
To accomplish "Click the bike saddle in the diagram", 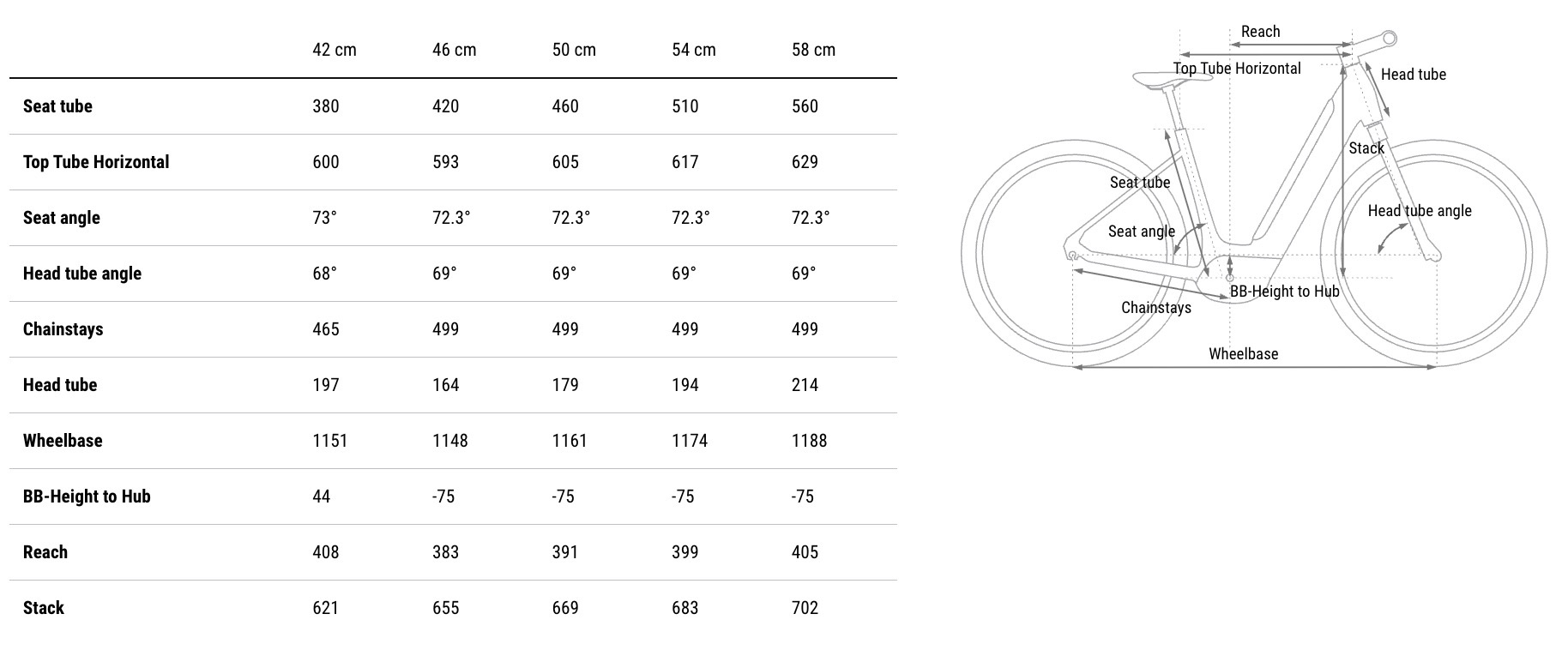I will (x=1161, y=81).
